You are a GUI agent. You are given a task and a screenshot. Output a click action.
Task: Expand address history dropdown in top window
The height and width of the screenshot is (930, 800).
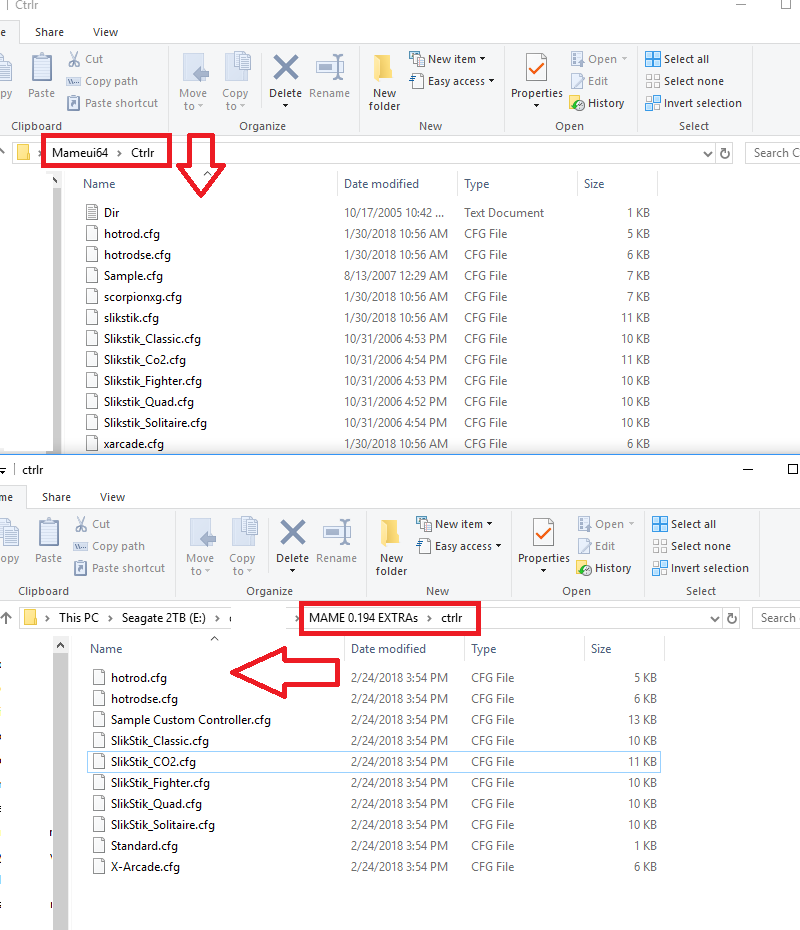707,154
